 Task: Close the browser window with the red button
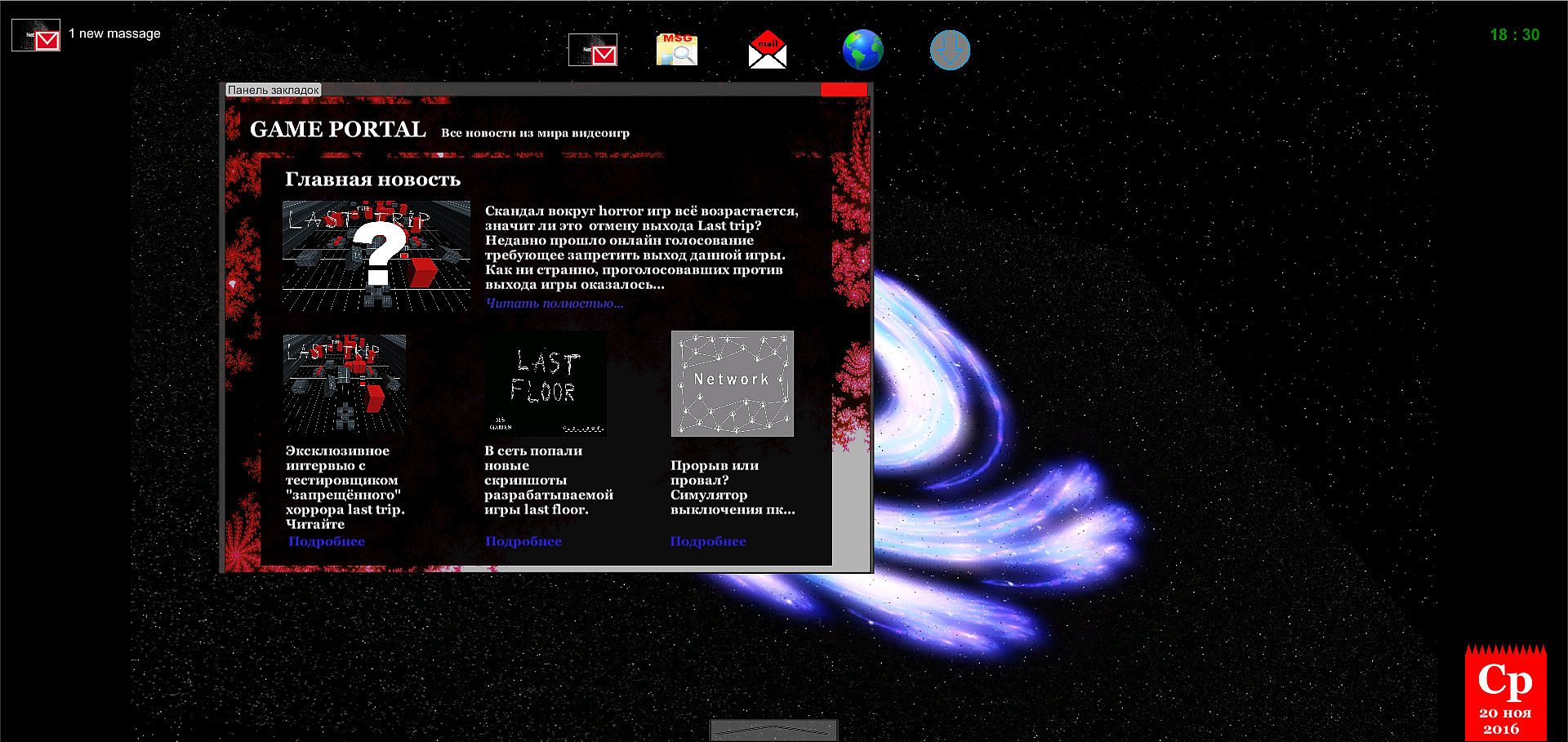[x=844, y=90]
